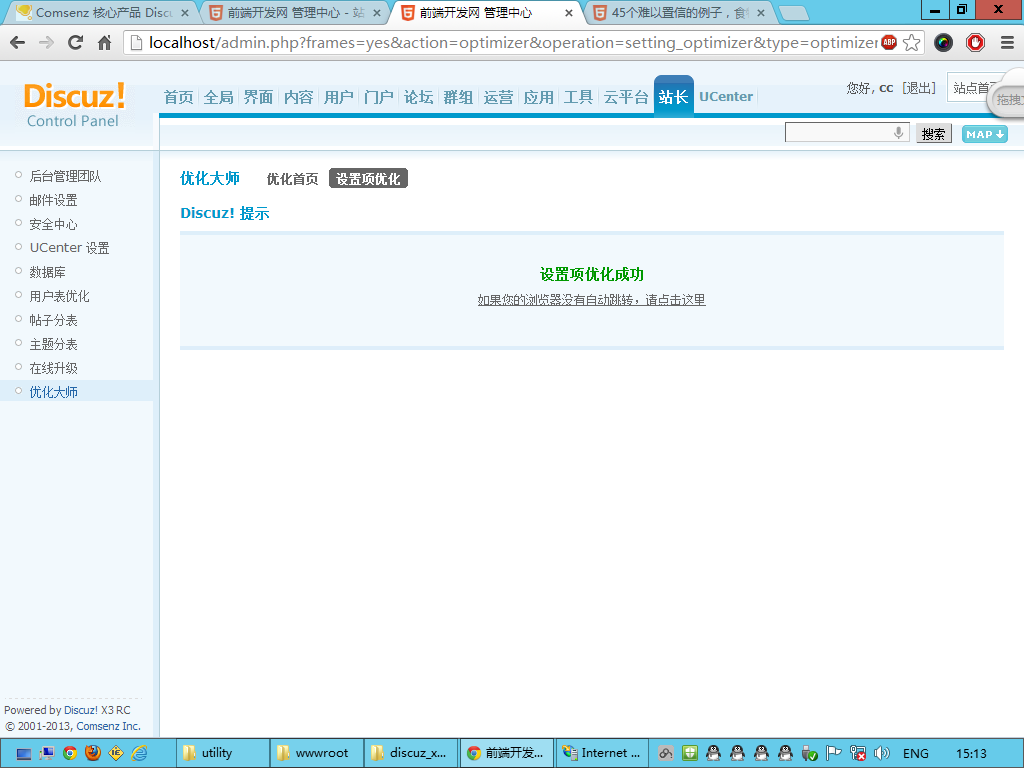Open 安全中心 in the sidebar

click(x=54, y=224)
